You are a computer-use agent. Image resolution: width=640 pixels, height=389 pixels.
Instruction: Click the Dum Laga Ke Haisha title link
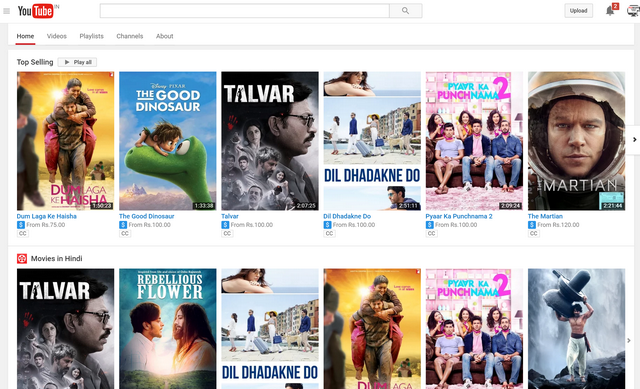click(x=47, y=216)
